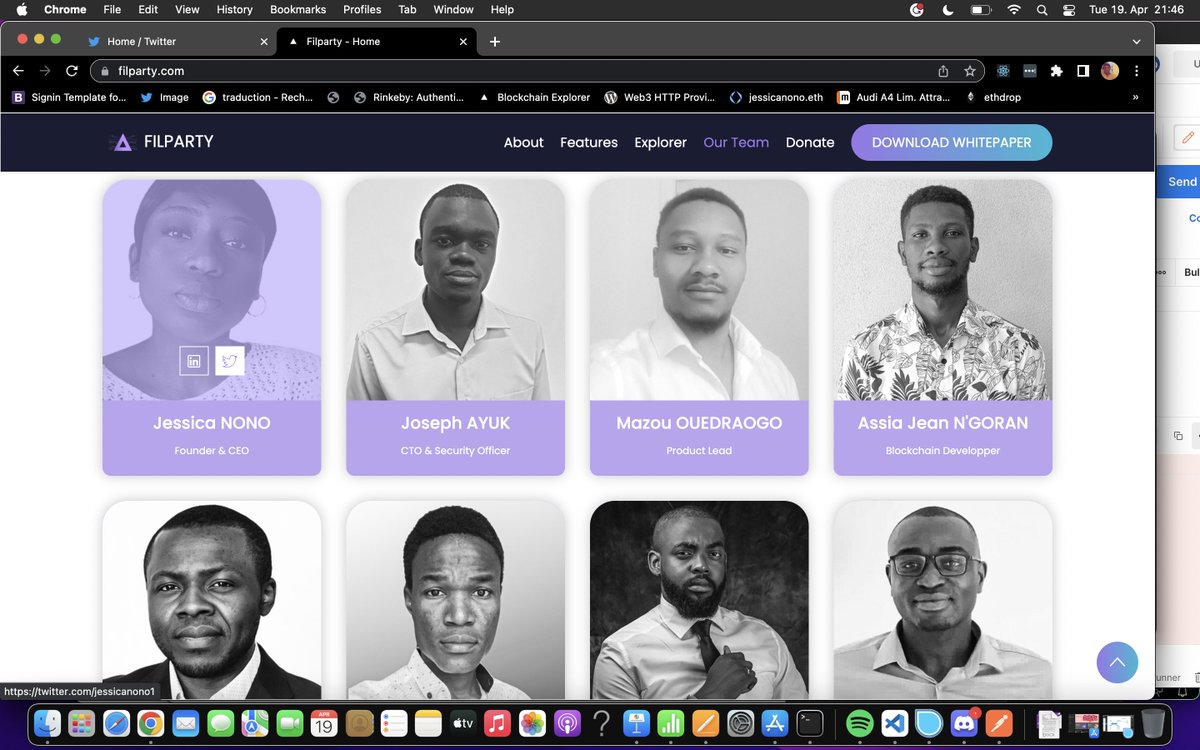The image size is (1200, 750).
Task: Open Jessica NONO's Twitter icon
Action: coord(230,361)
